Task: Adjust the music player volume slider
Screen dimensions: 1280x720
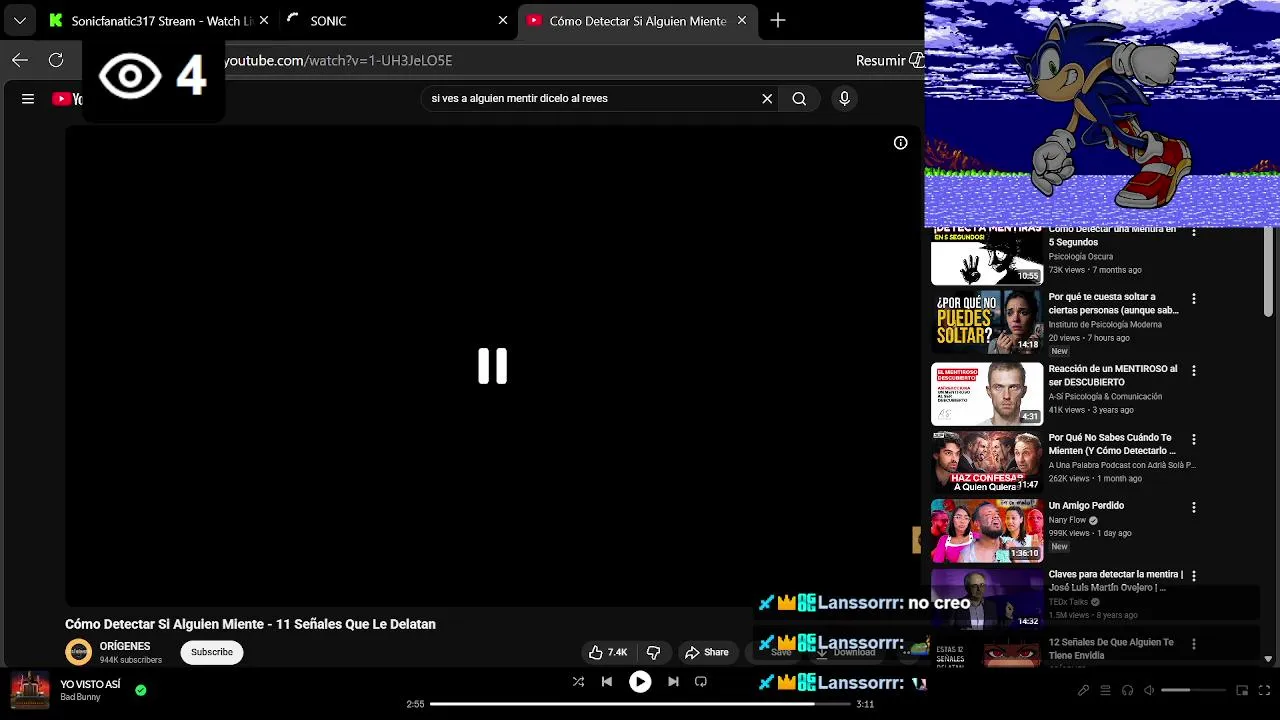Action: 1194,690
